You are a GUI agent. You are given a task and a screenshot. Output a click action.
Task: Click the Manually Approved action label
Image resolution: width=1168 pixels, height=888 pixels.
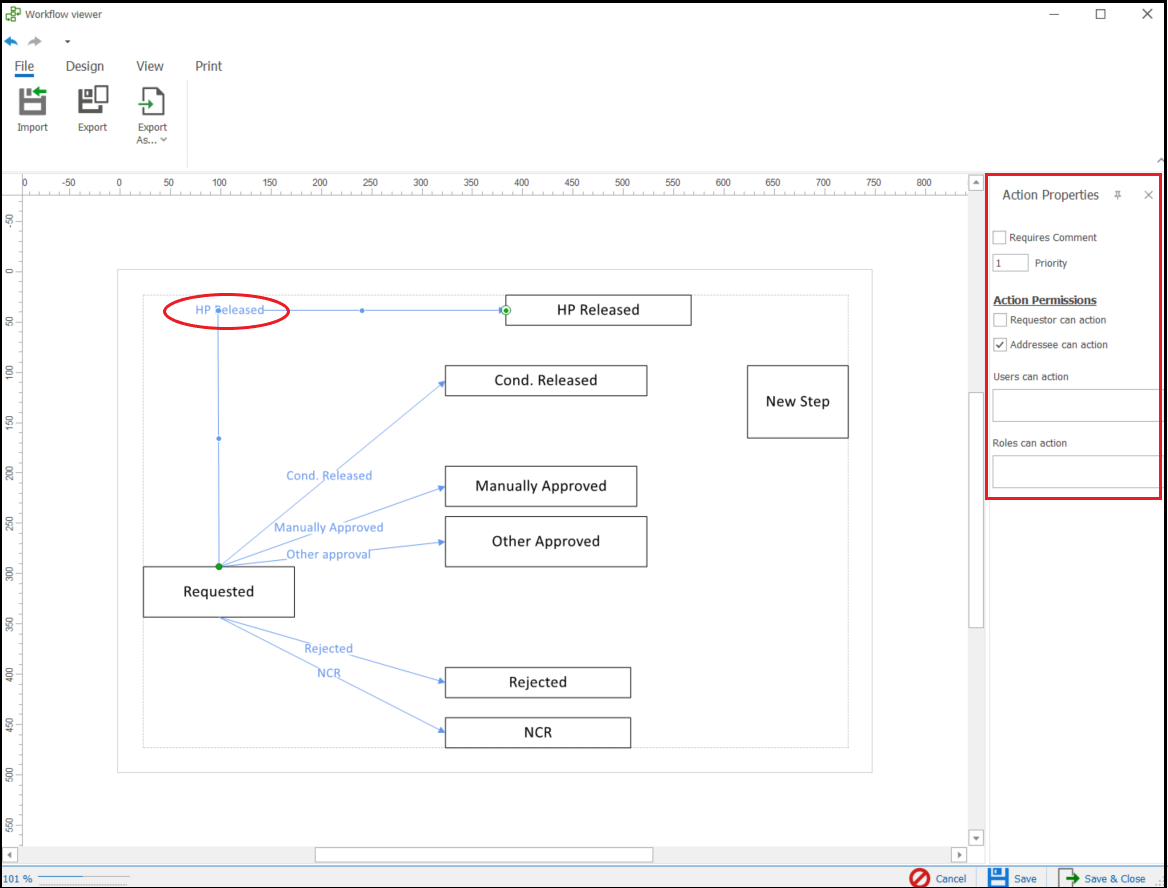pos(328,527)
